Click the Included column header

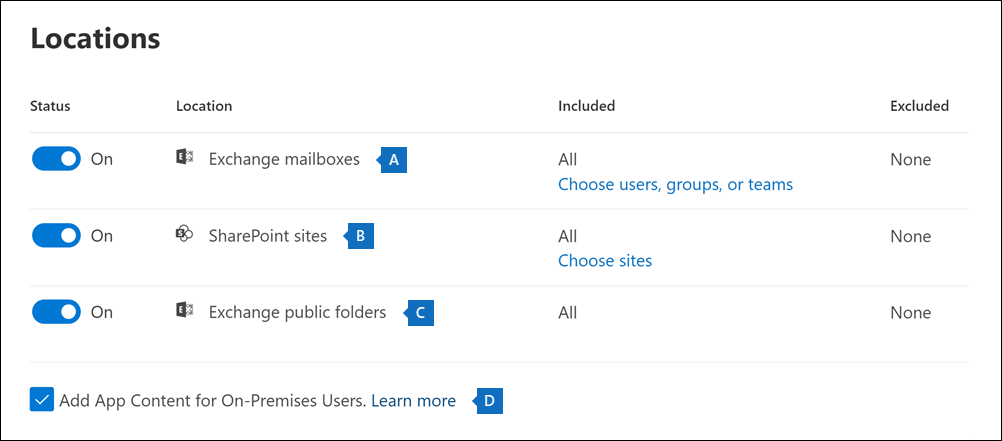587,105
